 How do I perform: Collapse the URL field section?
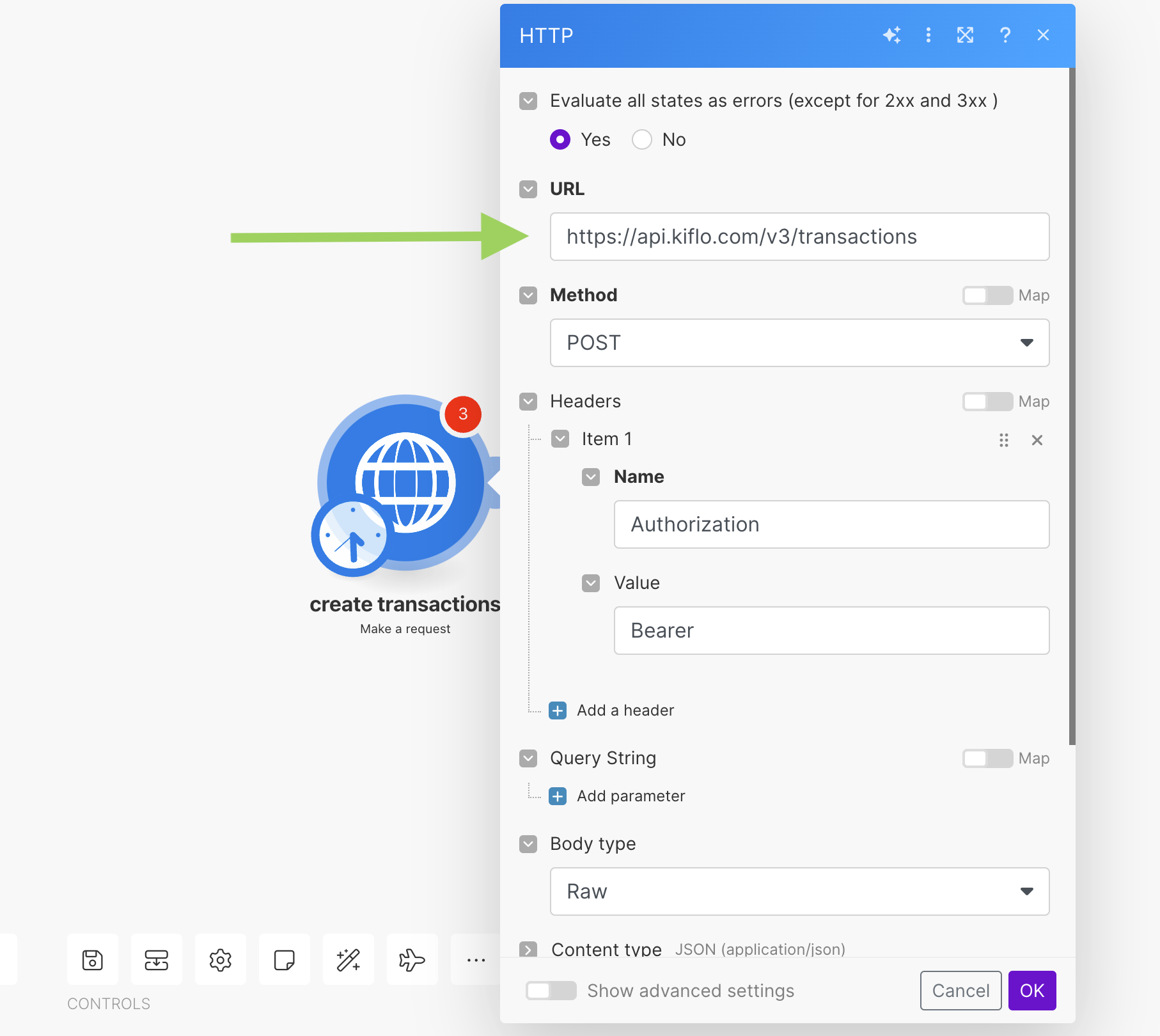(x=528, y=189)
